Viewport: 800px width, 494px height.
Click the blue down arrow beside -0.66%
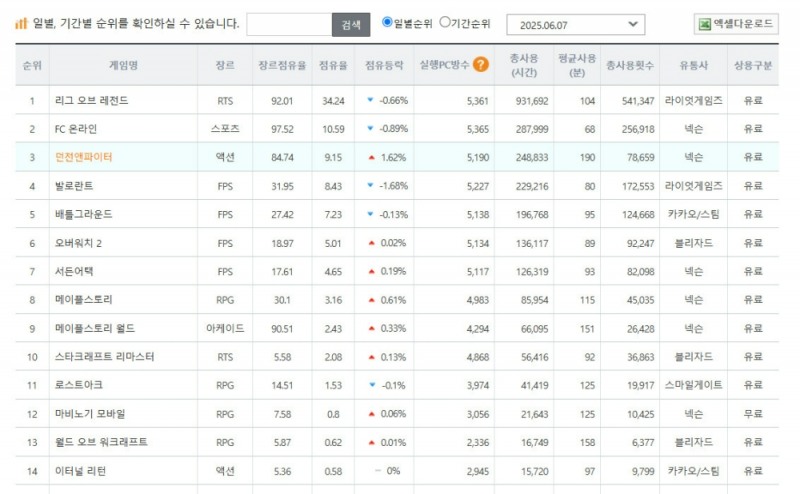click(x=370, y=100)
